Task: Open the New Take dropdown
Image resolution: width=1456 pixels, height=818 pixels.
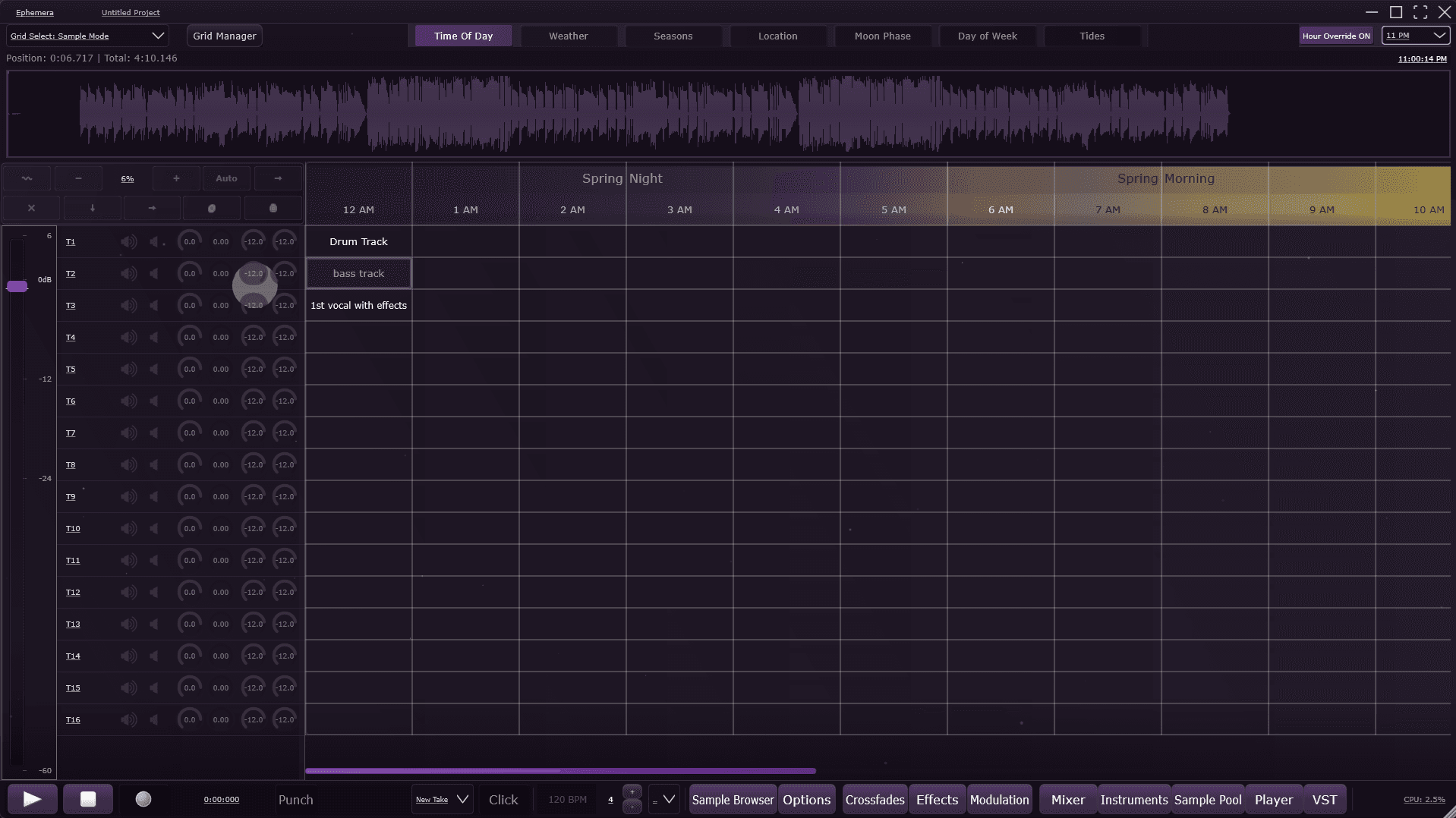Action: tap(442, 800)
